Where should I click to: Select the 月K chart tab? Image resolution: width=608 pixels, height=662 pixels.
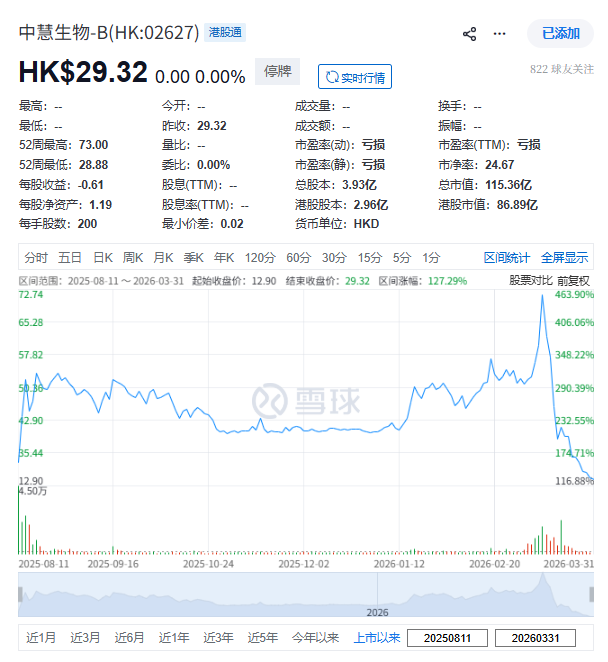point(163,257)
